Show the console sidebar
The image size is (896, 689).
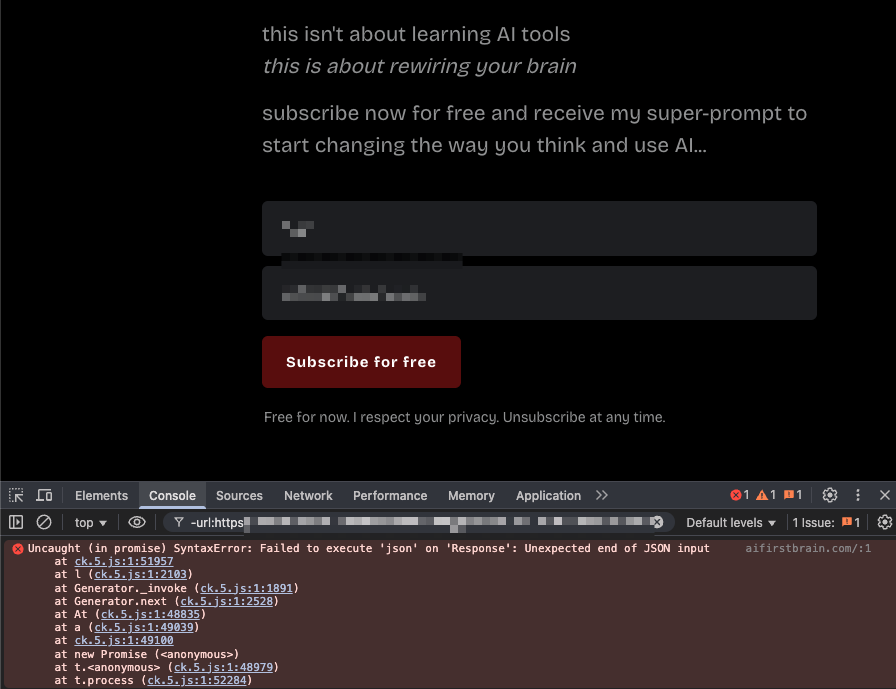(16, 522)
